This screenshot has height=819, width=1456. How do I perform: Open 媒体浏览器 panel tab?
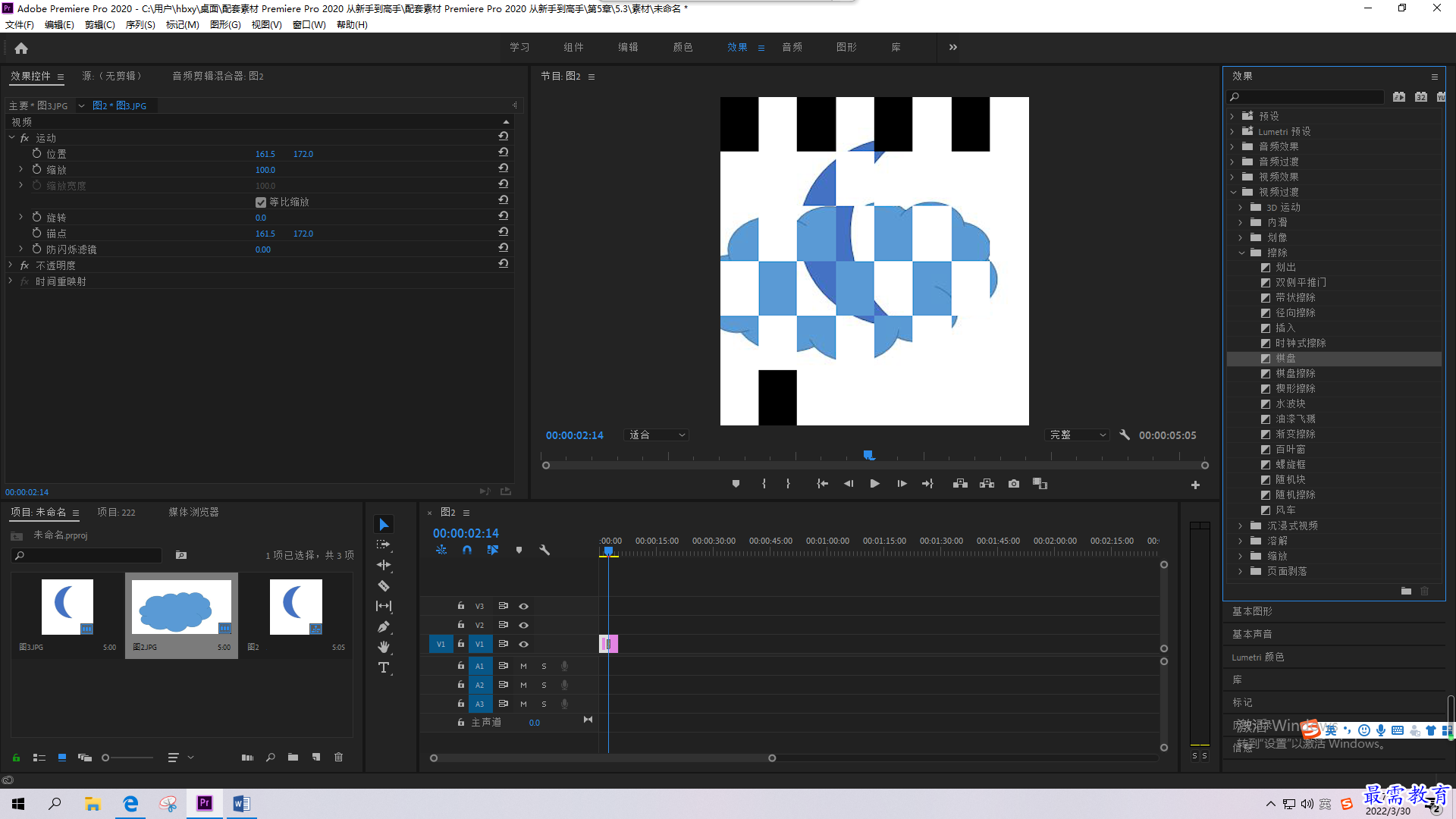193,513
